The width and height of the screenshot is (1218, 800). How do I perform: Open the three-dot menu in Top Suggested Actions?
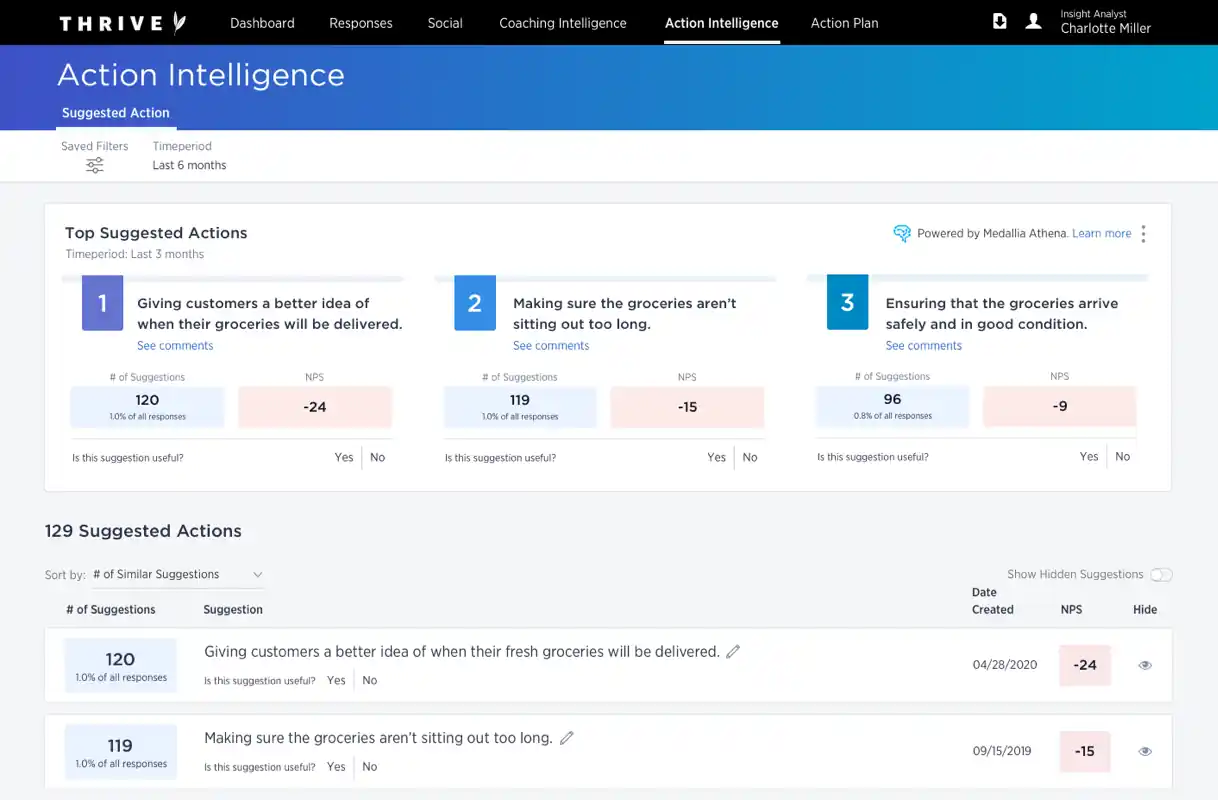click(x=1143, y=234)
